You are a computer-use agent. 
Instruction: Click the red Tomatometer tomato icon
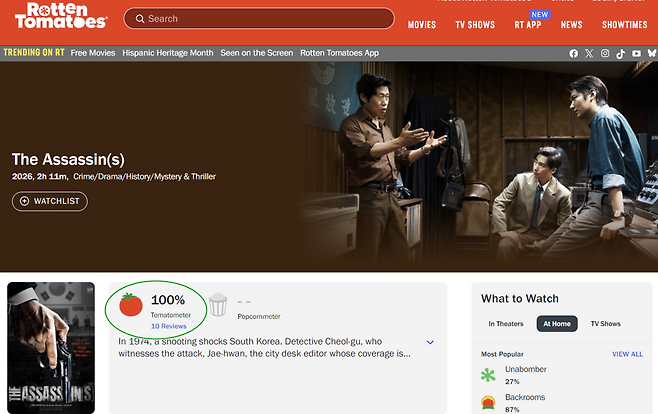[131, 305]
